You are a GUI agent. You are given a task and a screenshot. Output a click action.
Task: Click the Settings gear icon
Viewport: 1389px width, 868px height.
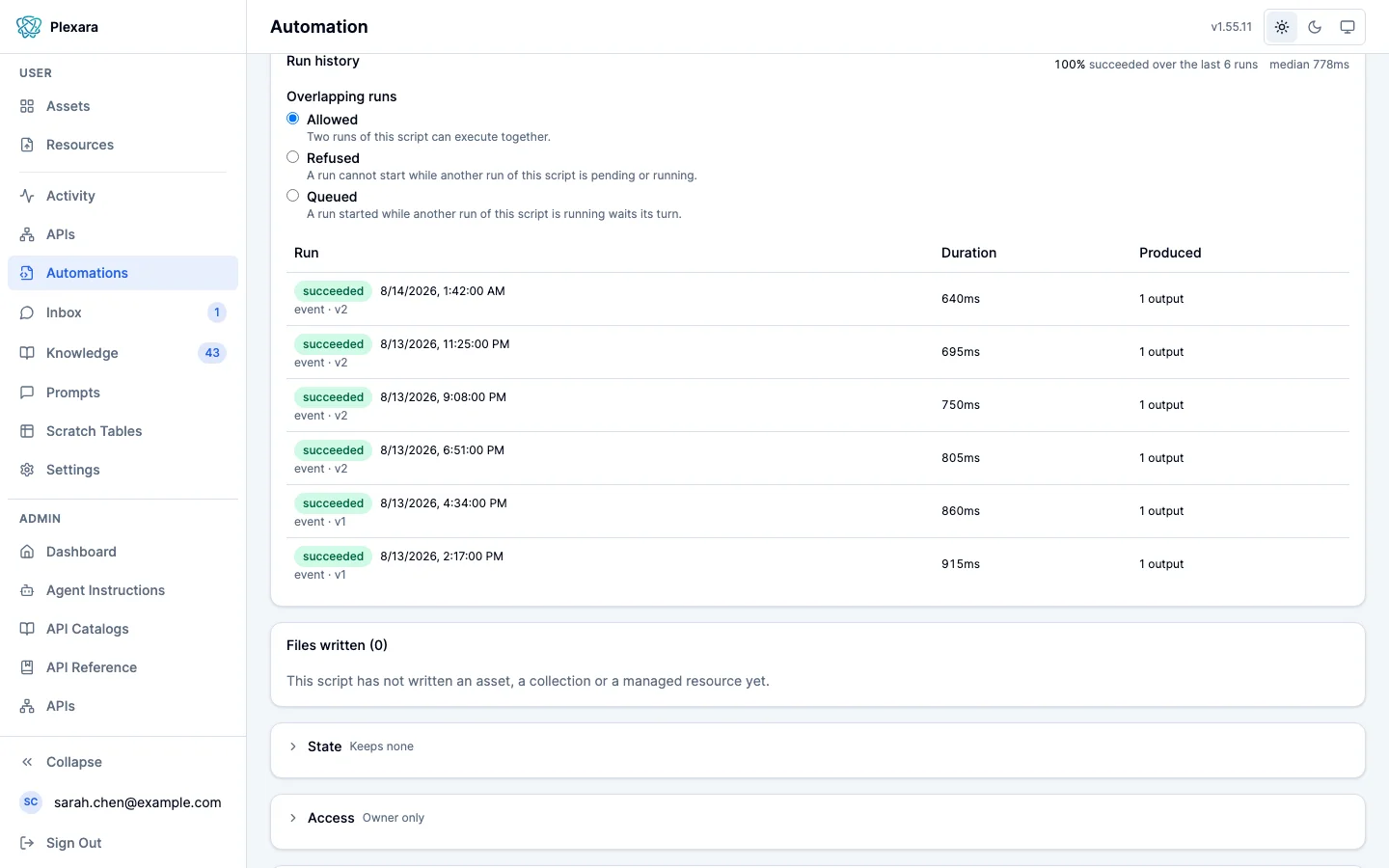point(27,470)
